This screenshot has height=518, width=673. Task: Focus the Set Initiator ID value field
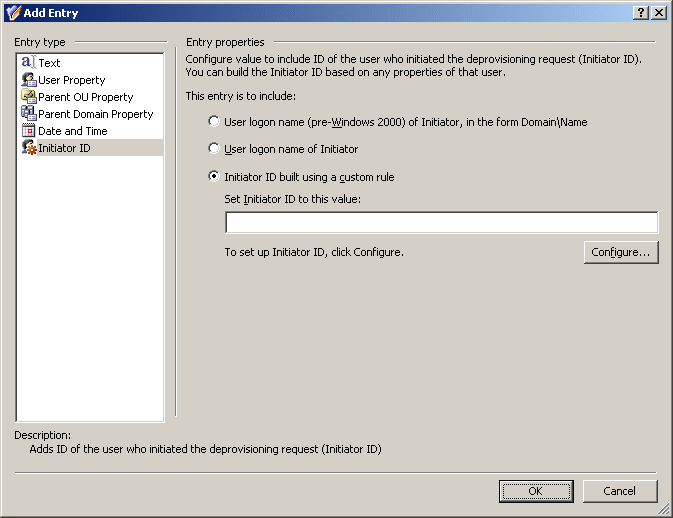441,222
